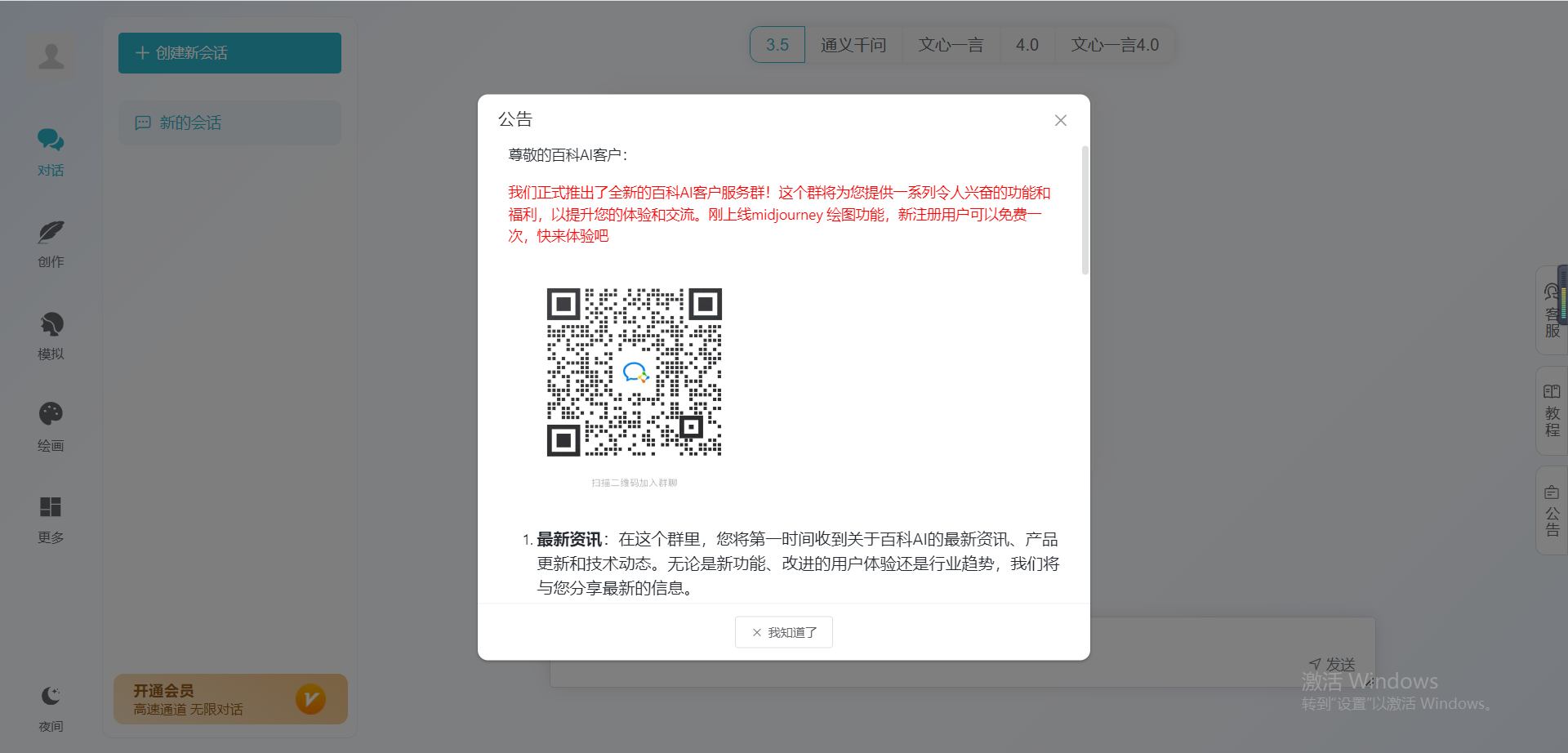Click the 最新资讯 bold heading
1568x753 pixels.
click(569, 540)
